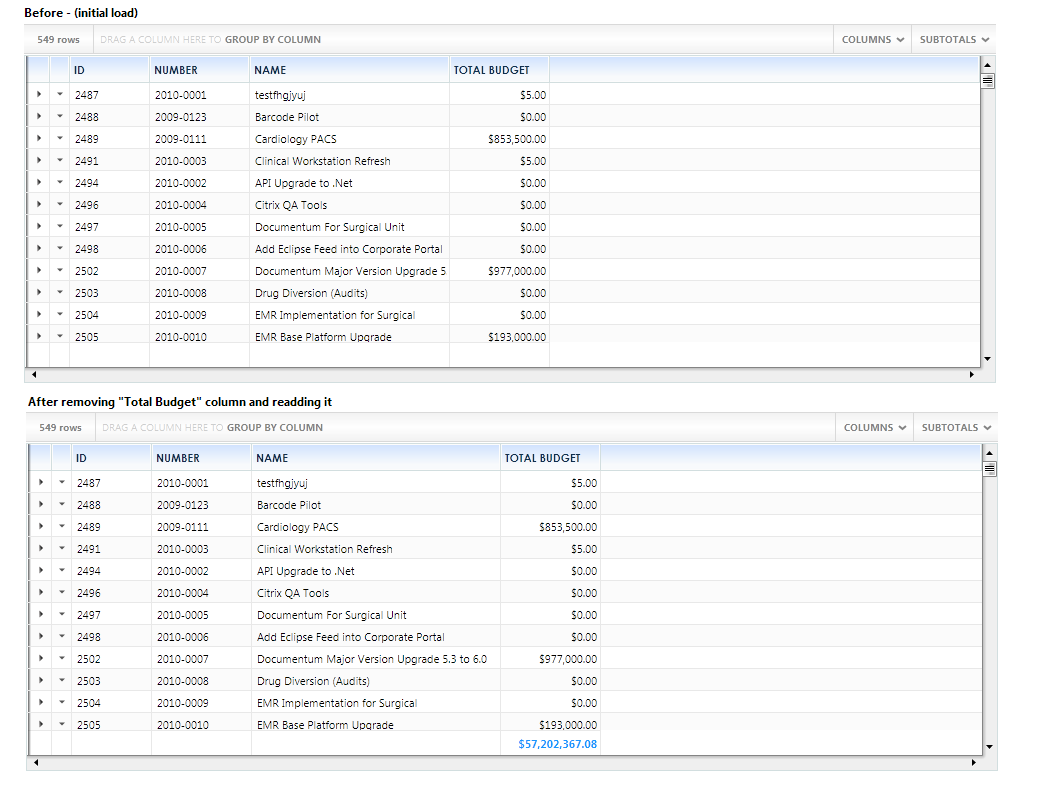Expand row 2494 in the Before grid

[38, 183]
